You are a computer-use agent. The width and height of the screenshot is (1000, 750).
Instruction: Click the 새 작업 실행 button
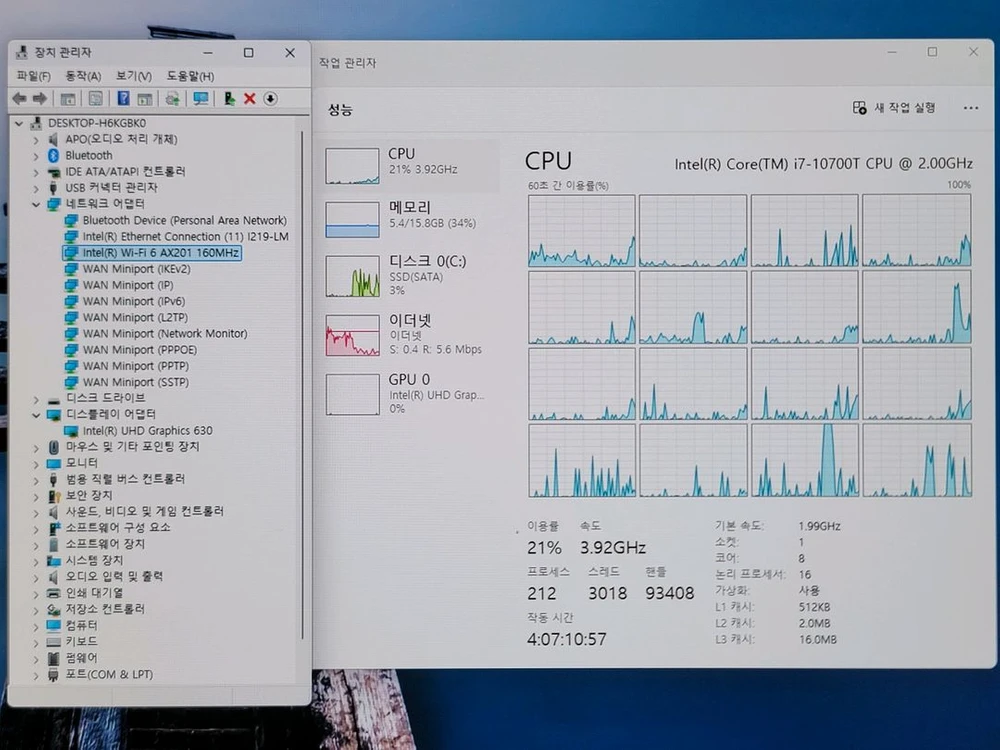pos(894,108)
